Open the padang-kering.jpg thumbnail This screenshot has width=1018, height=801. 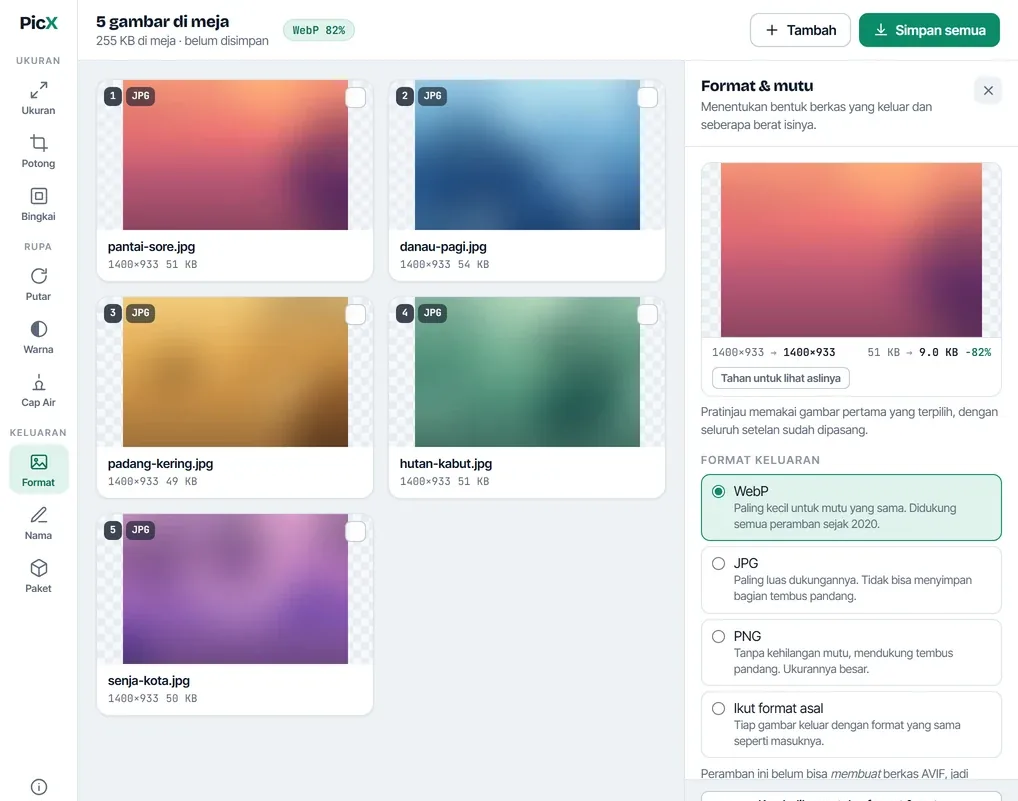pyautogui.click(x=235, y=372)
